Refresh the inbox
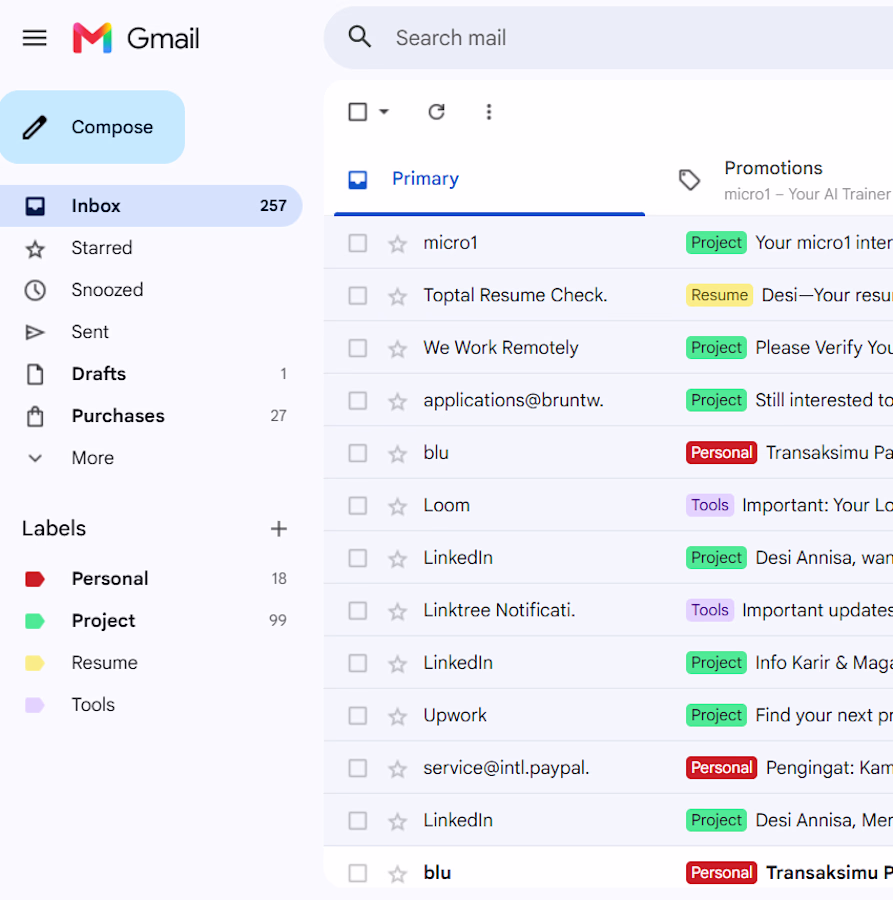Image resolution: width=893 pixels, height=900 pixels. [x=437, y=111]
